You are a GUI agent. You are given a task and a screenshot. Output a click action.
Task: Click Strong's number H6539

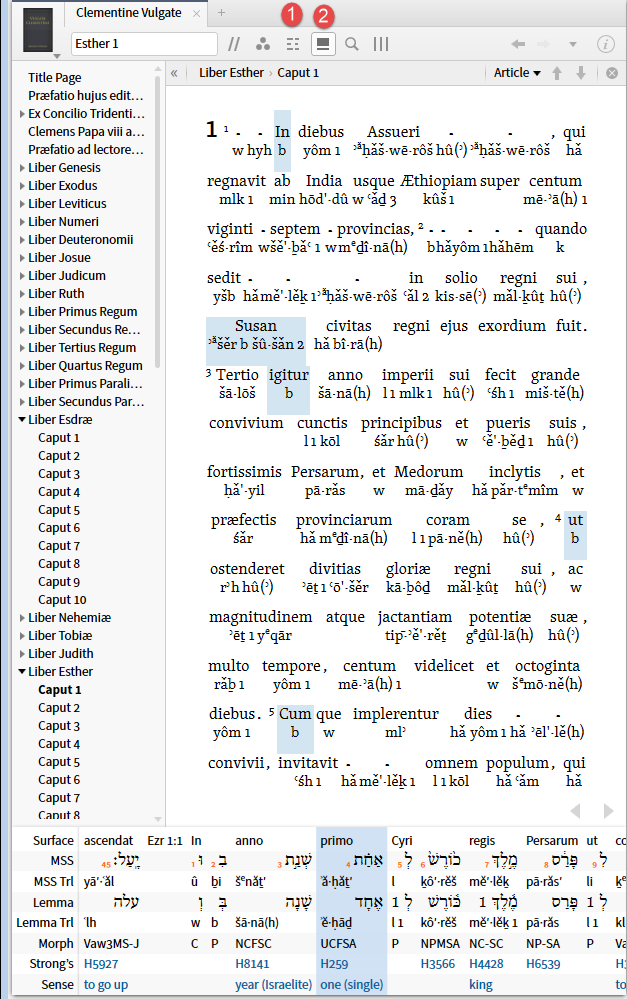coord(543,964)
